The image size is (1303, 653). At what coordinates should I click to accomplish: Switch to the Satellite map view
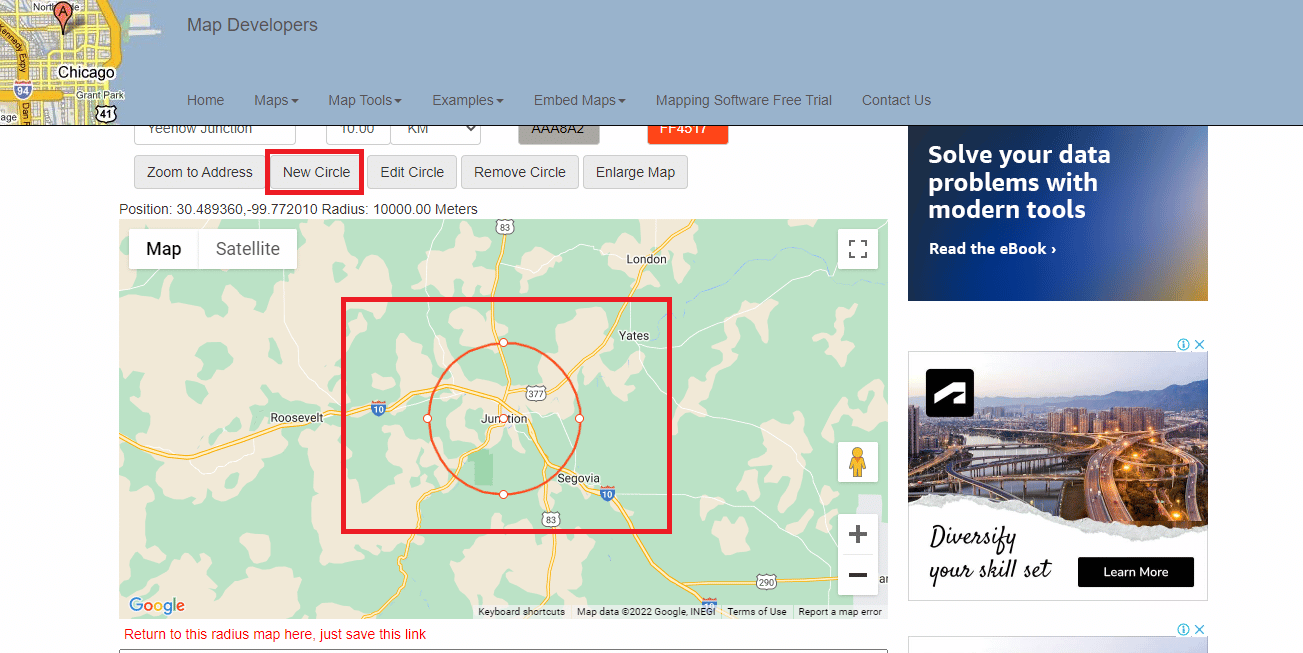click(x=247, y=248)
